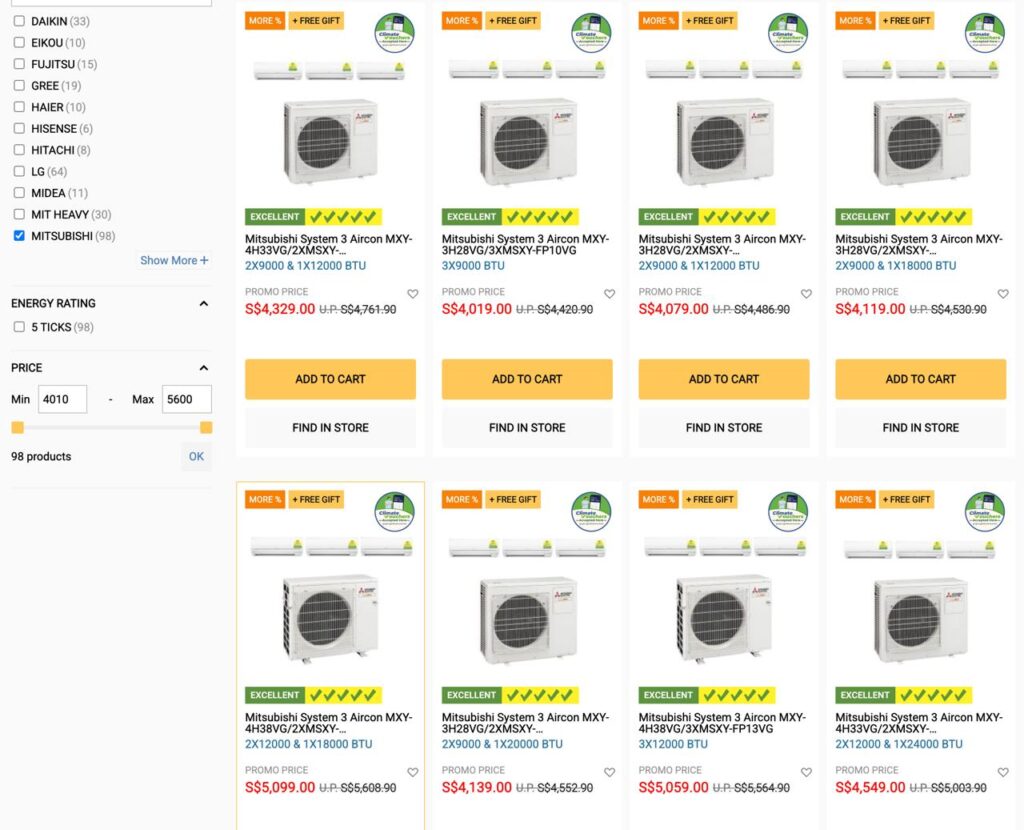Image resolution: width=1024 pixels, height=830 pixels.
Task: Collapse the ENERGY RATING section
Action: point(204,304)
